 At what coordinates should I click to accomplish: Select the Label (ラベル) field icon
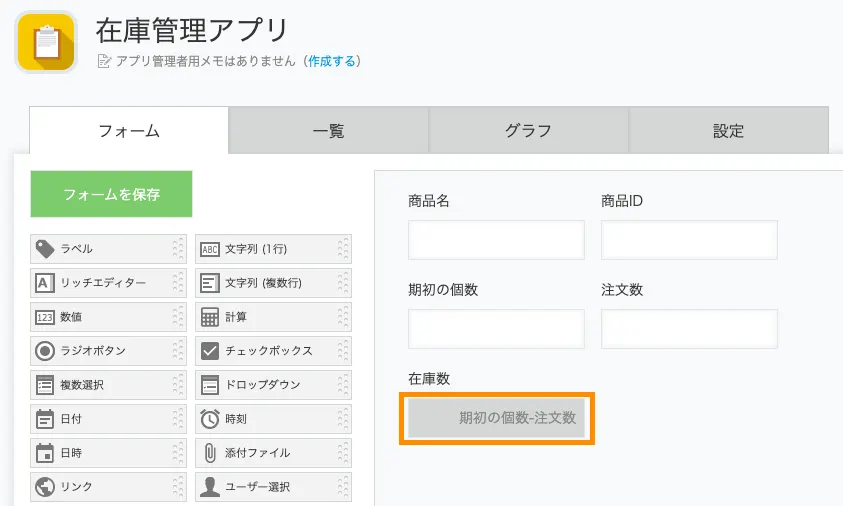44,249
